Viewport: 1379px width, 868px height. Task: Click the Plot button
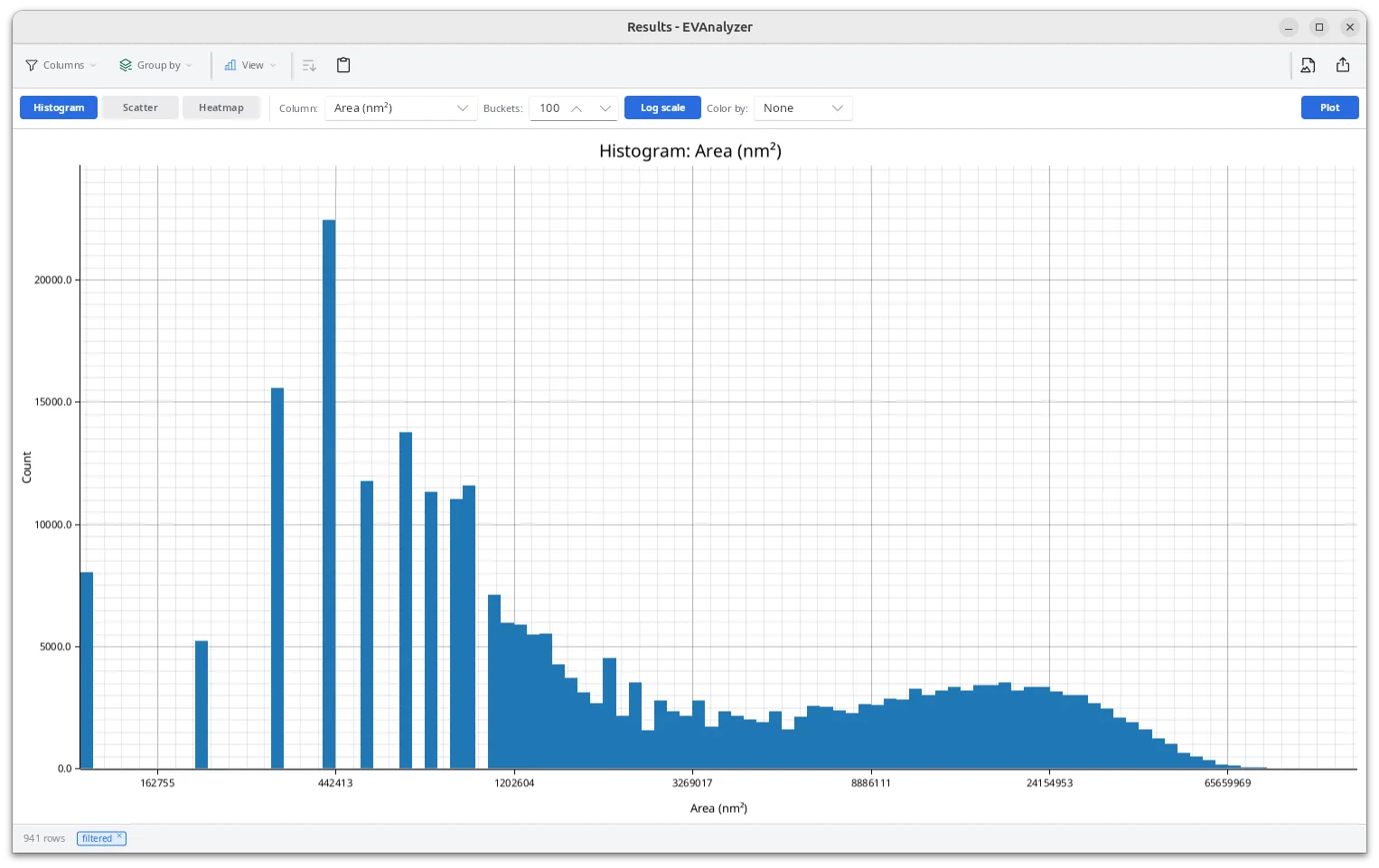coord(1329,107)
